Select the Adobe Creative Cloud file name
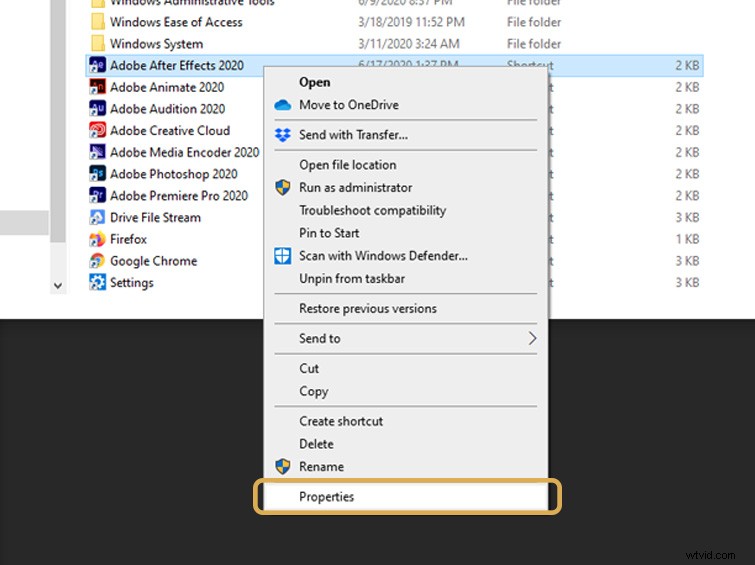The width and height of the screenshot is (755, 565). click(170, 131)
